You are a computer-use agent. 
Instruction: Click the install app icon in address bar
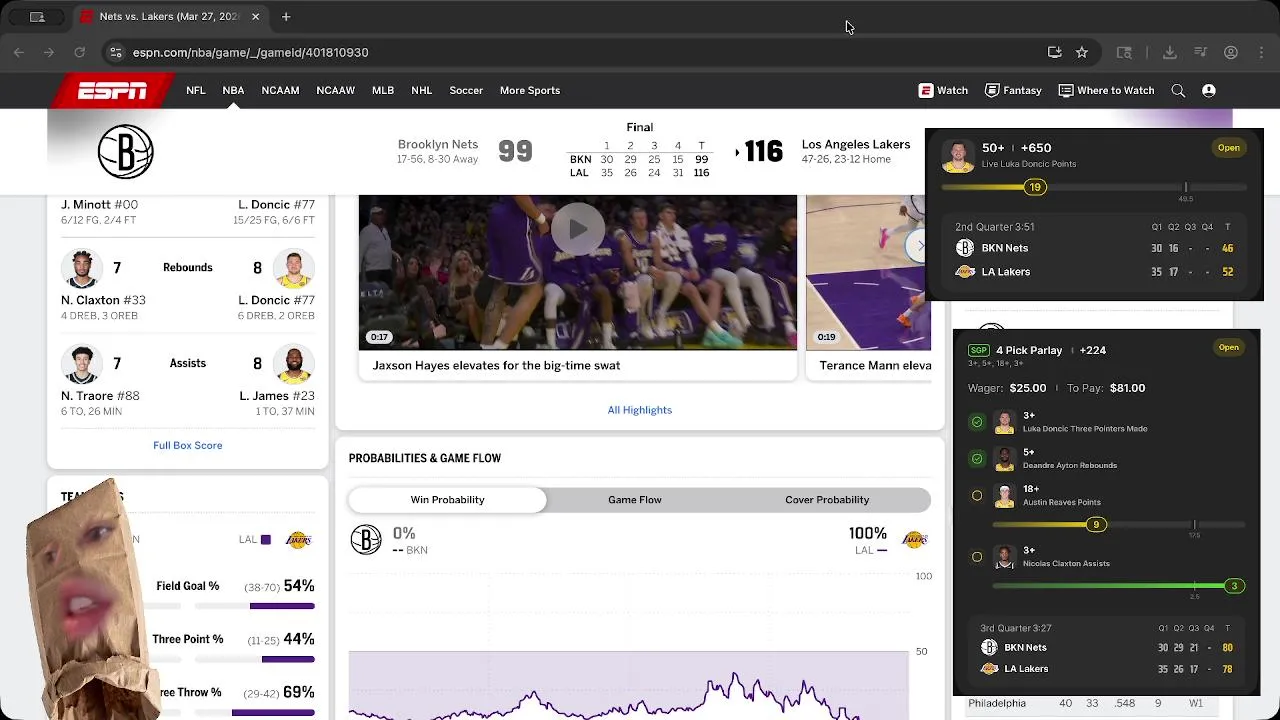(x=1054, y=52)
